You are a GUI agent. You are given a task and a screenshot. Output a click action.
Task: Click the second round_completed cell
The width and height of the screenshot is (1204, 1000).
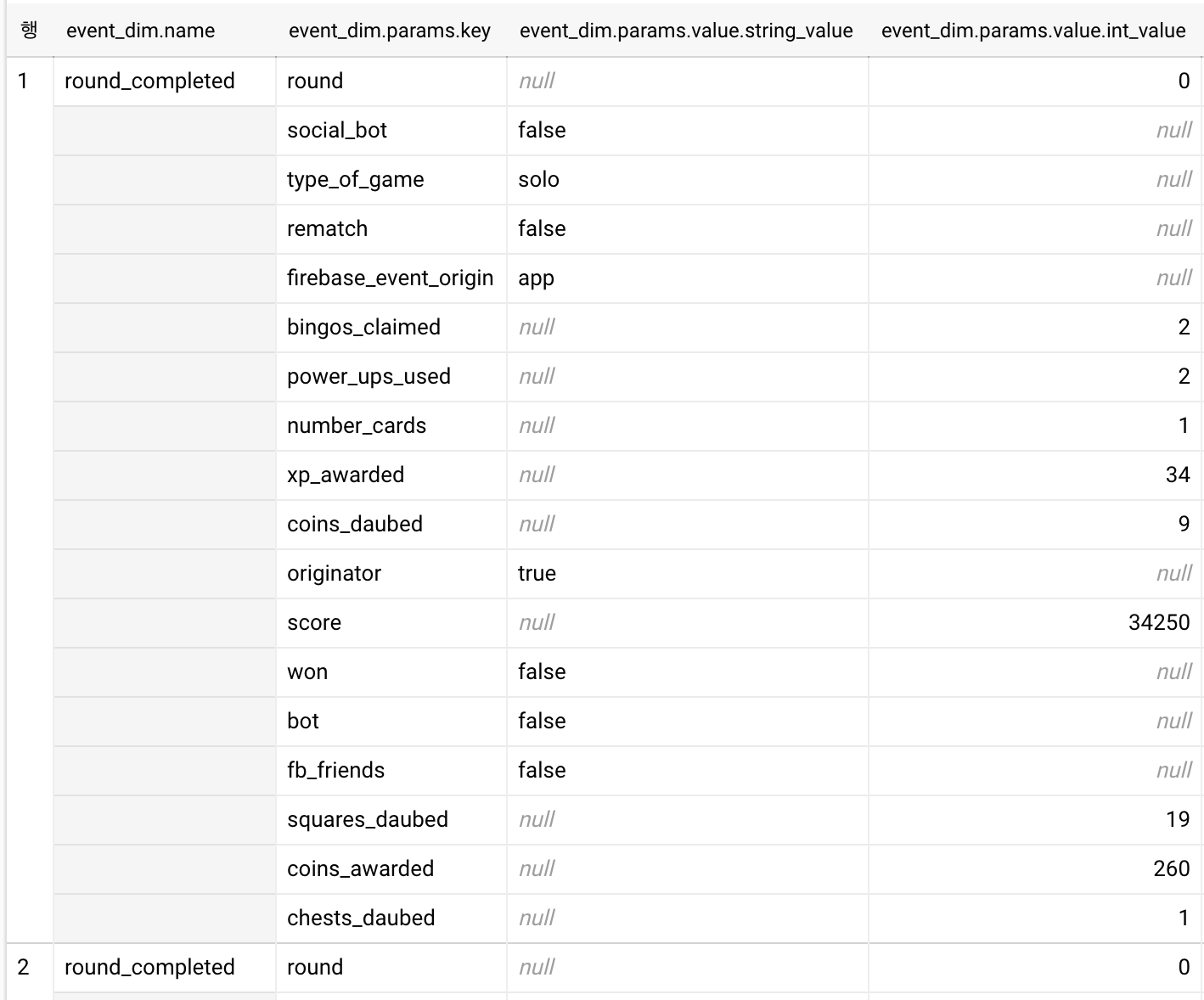165,968
